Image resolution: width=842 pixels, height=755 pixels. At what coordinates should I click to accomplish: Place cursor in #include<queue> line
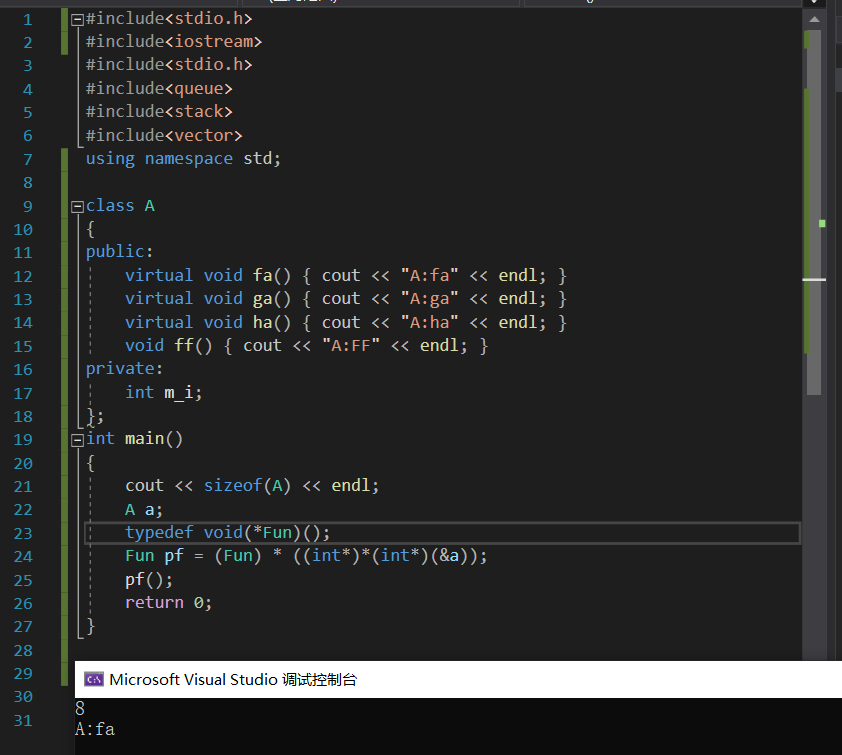coord(159,88)
